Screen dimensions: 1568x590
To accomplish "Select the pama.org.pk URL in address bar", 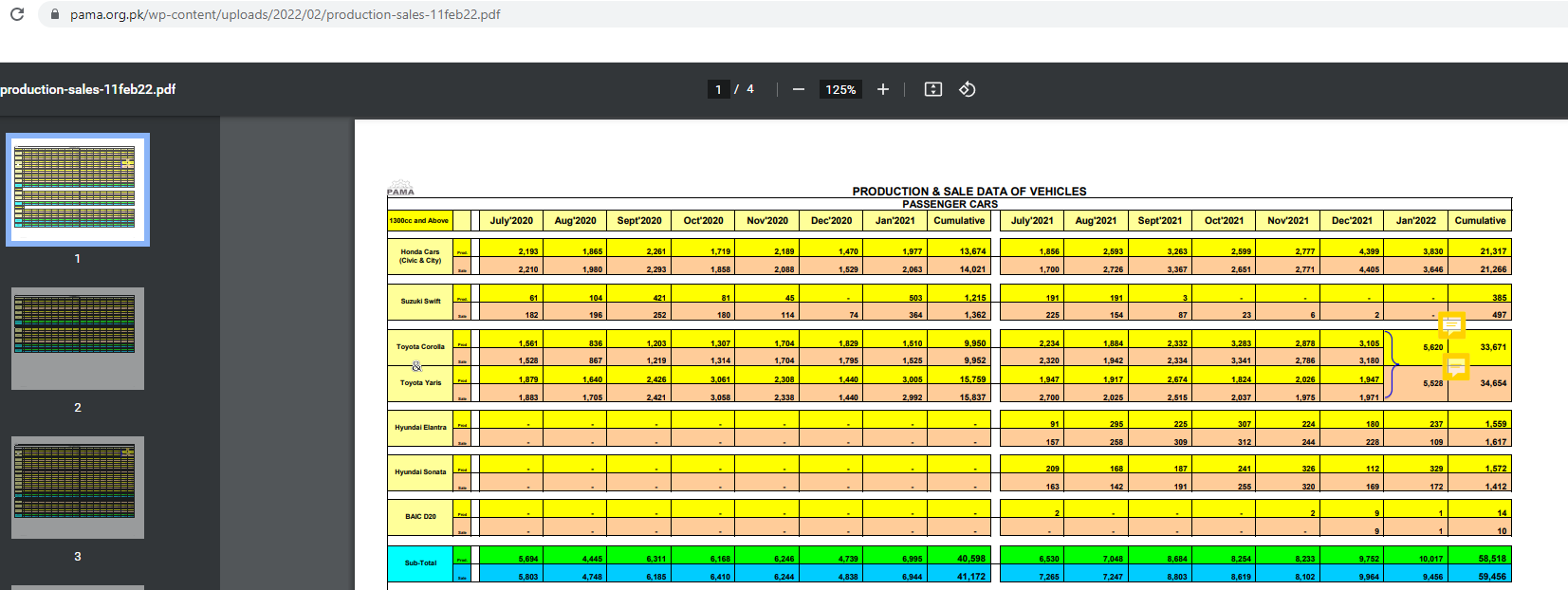I will click(285, 14).
